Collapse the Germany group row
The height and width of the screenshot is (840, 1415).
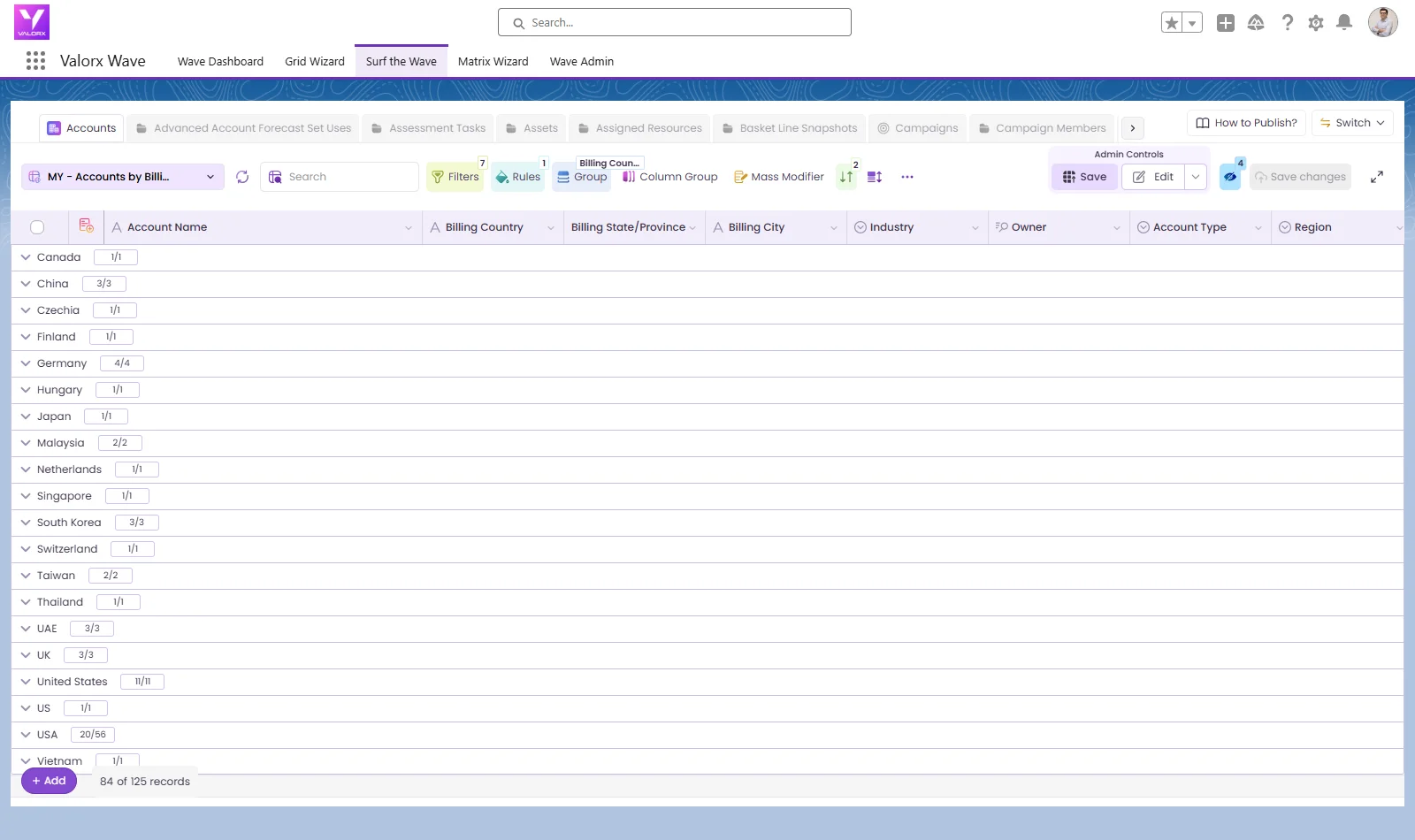(26, 363)
